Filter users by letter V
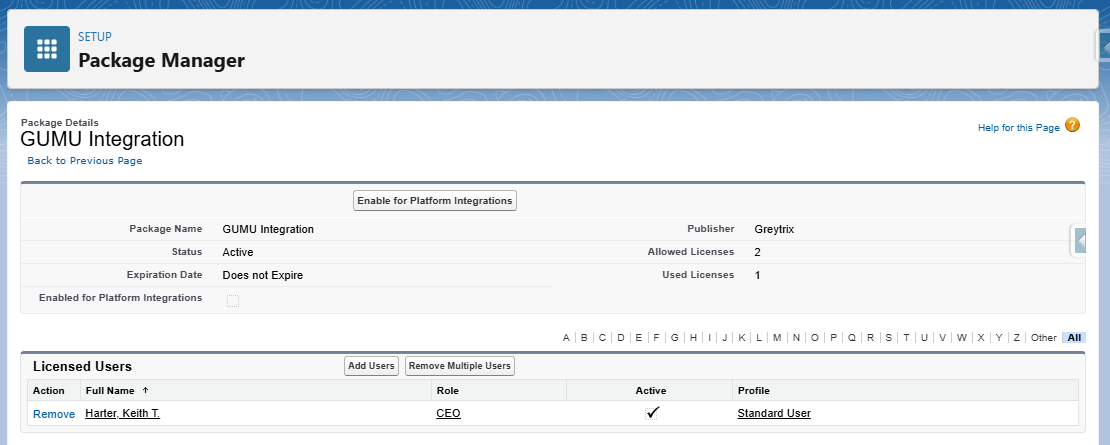This screenshot has width=1110, height=445. click(x=942, y=337)
